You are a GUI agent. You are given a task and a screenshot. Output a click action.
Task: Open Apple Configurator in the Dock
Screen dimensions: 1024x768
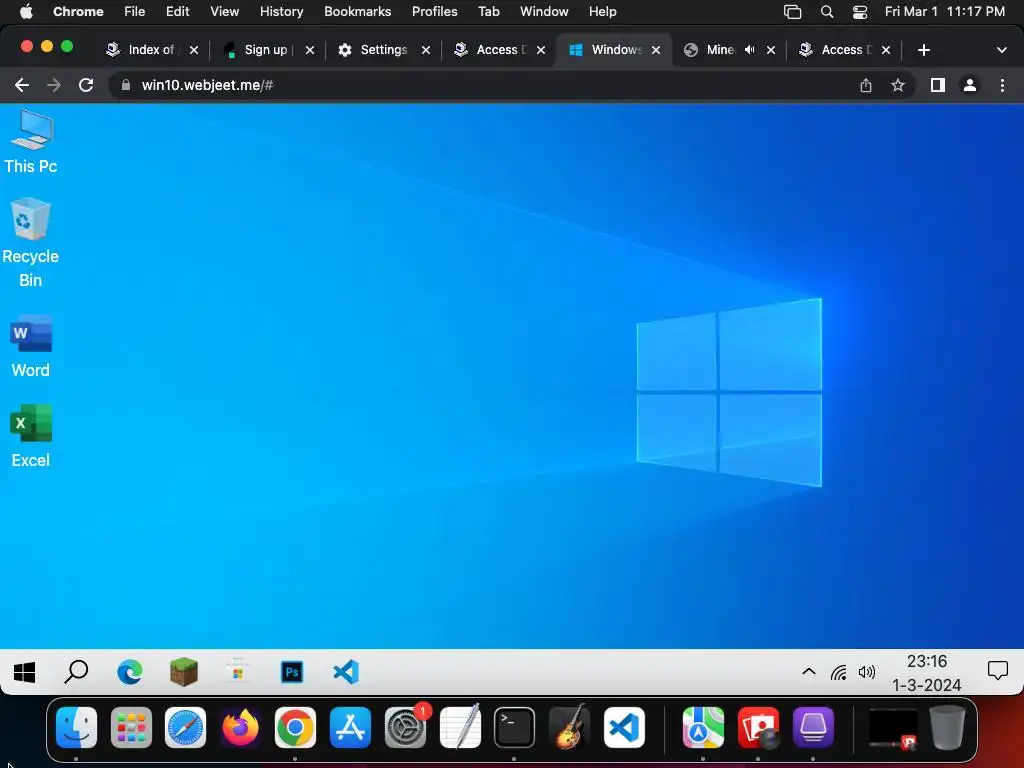813,727
